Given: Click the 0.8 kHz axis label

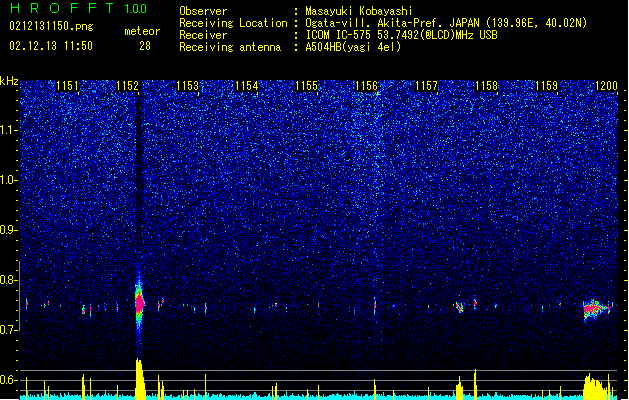Looking at the screenshot, I should (x=9, y=280).
